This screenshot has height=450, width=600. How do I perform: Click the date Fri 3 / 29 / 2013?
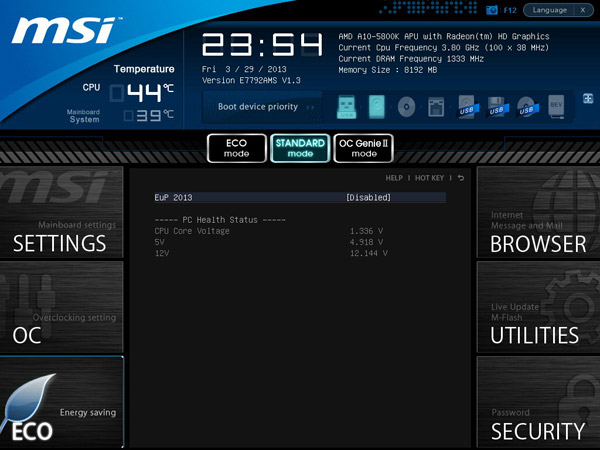(x=244, y=69)
